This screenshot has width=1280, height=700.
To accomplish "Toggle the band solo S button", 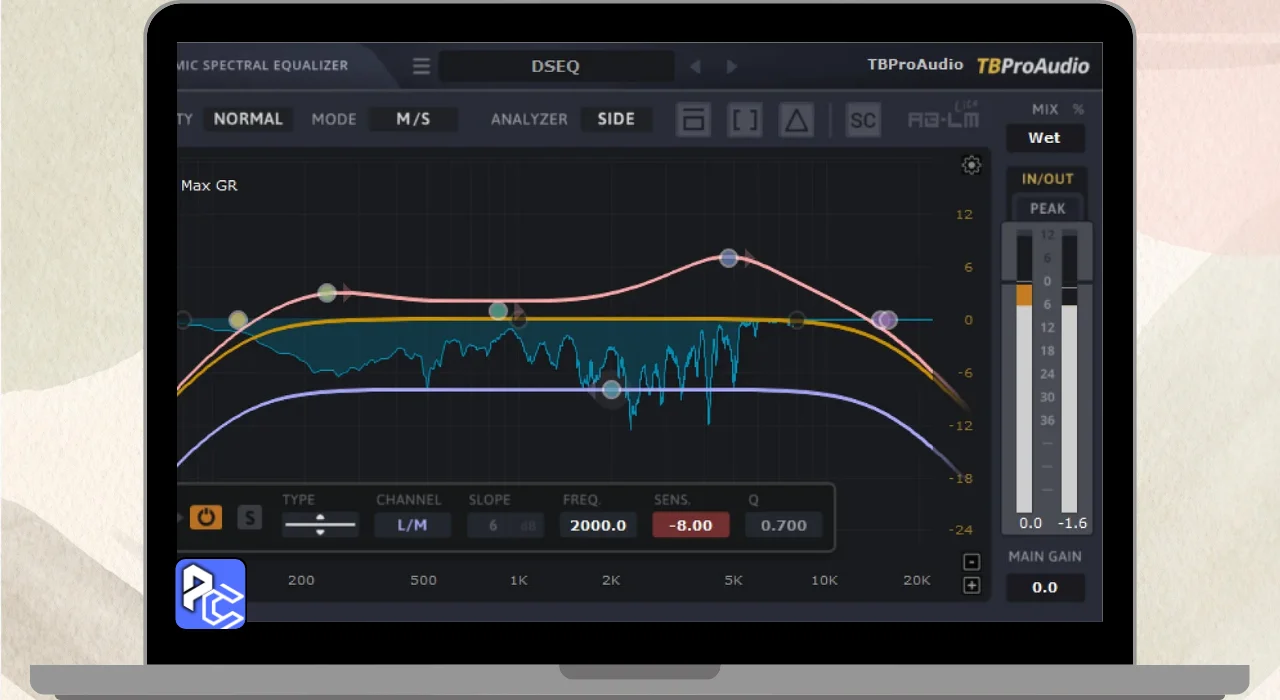I will [x=249, y=517].
